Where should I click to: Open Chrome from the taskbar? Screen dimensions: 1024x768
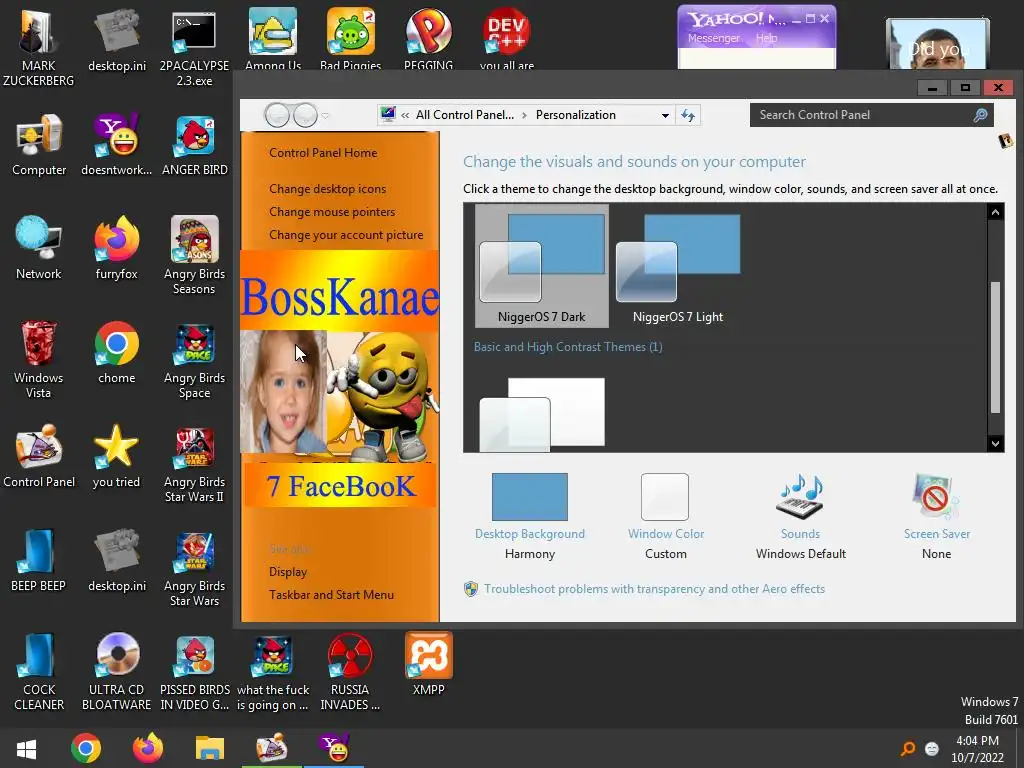point(86,748)
